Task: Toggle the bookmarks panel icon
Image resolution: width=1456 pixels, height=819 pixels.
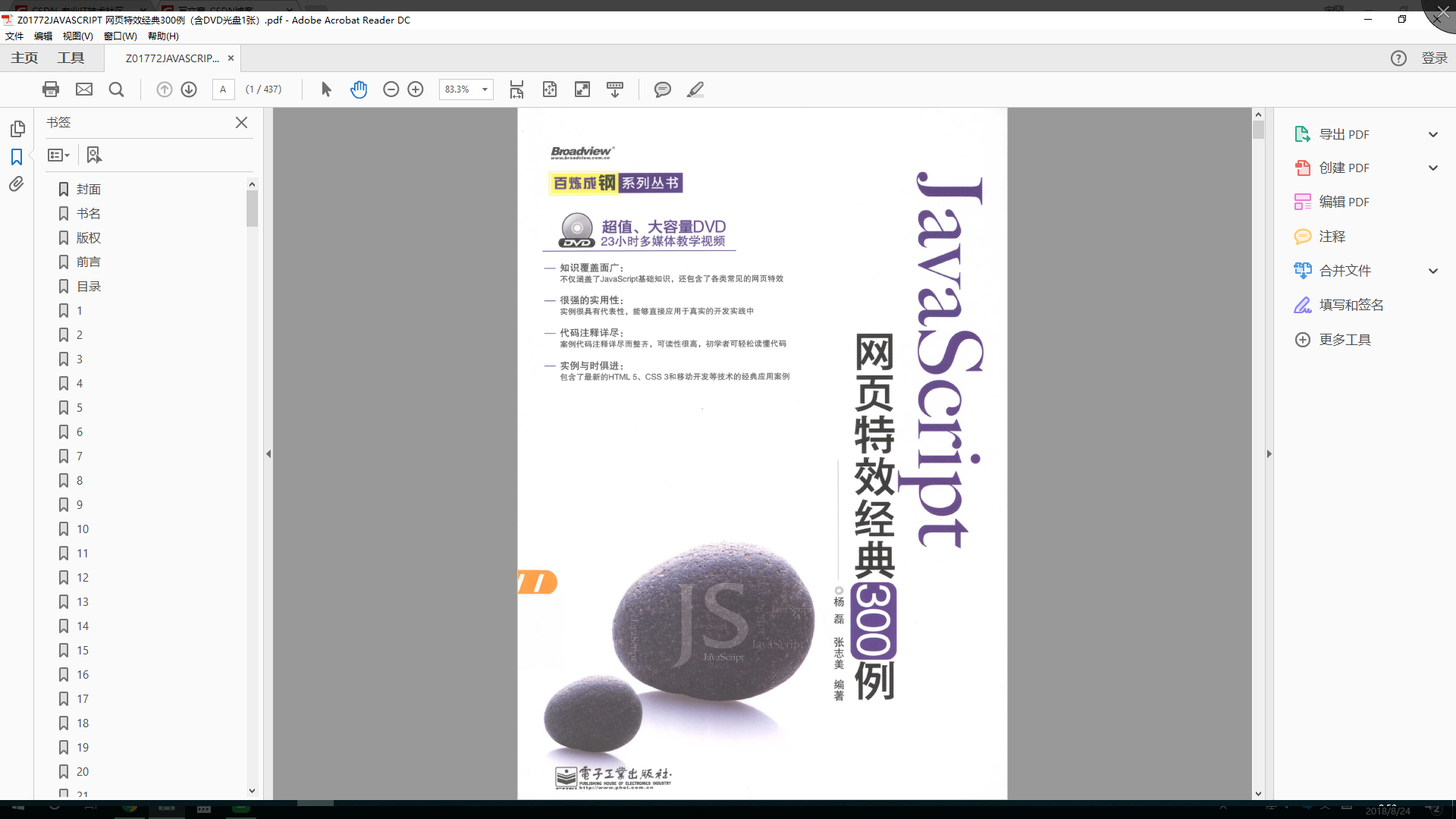Action: coord(17,157)
